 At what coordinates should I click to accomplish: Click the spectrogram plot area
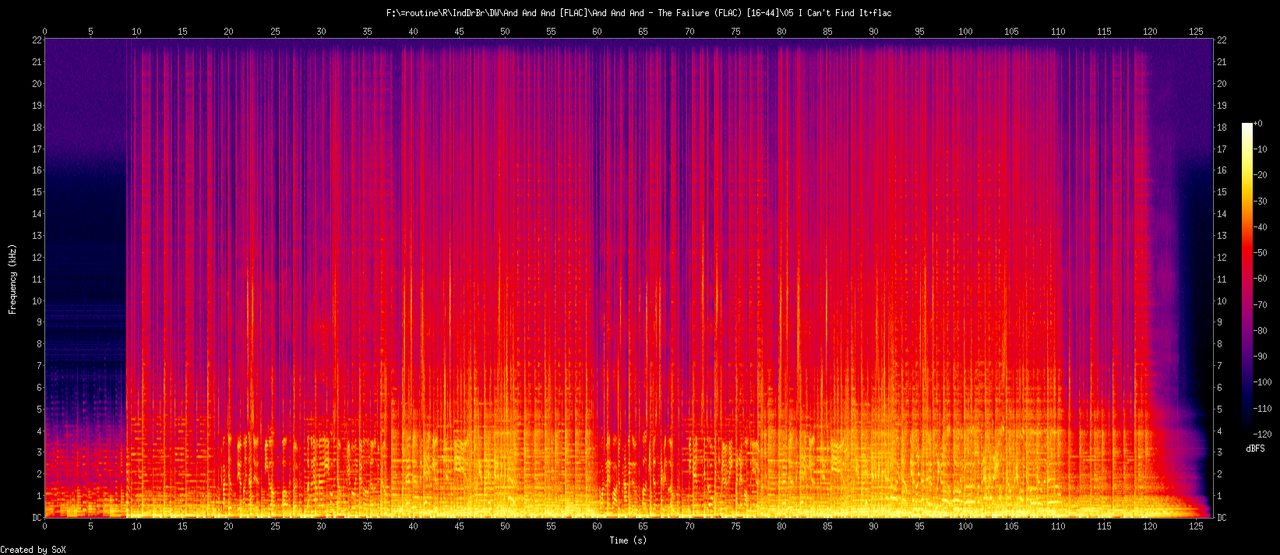coord(628,279)
